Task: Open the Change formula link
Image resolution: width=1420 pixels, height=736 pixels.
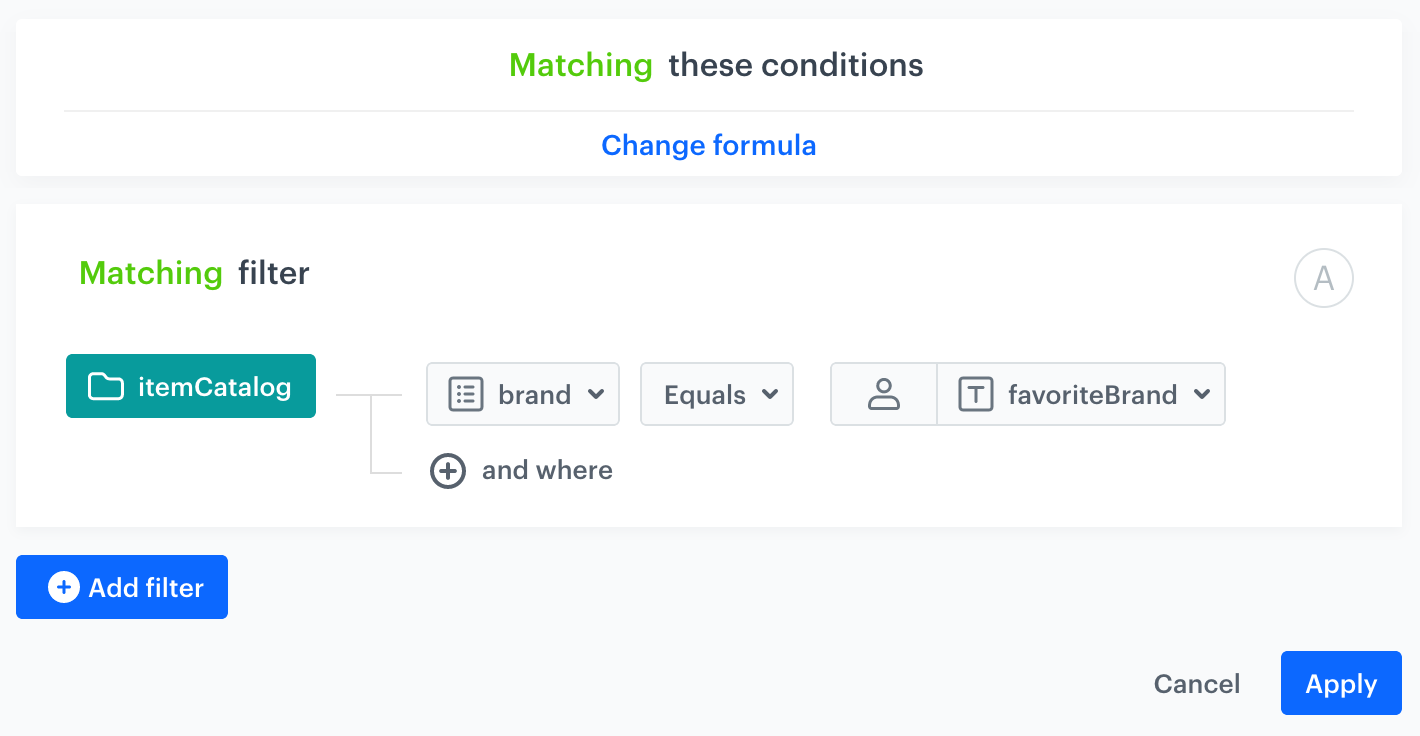Action: (708, 145)
